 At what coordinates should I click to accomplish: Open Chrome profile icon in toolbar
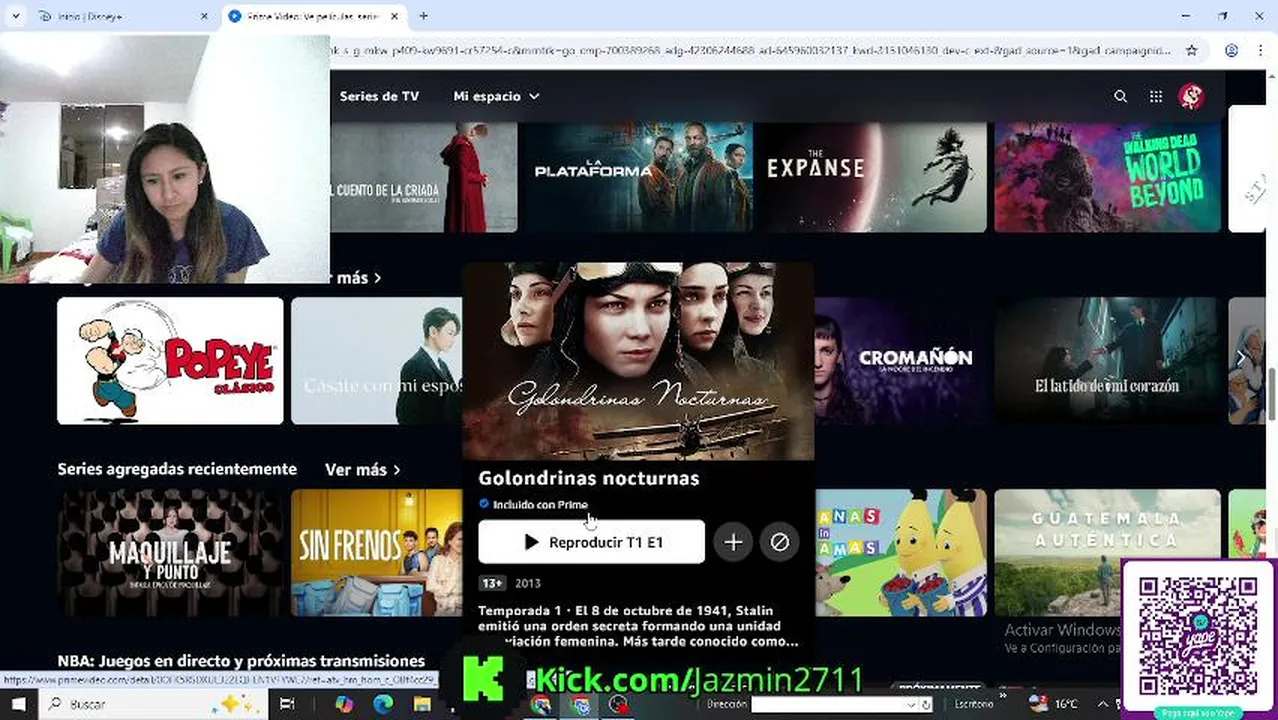1231,50
